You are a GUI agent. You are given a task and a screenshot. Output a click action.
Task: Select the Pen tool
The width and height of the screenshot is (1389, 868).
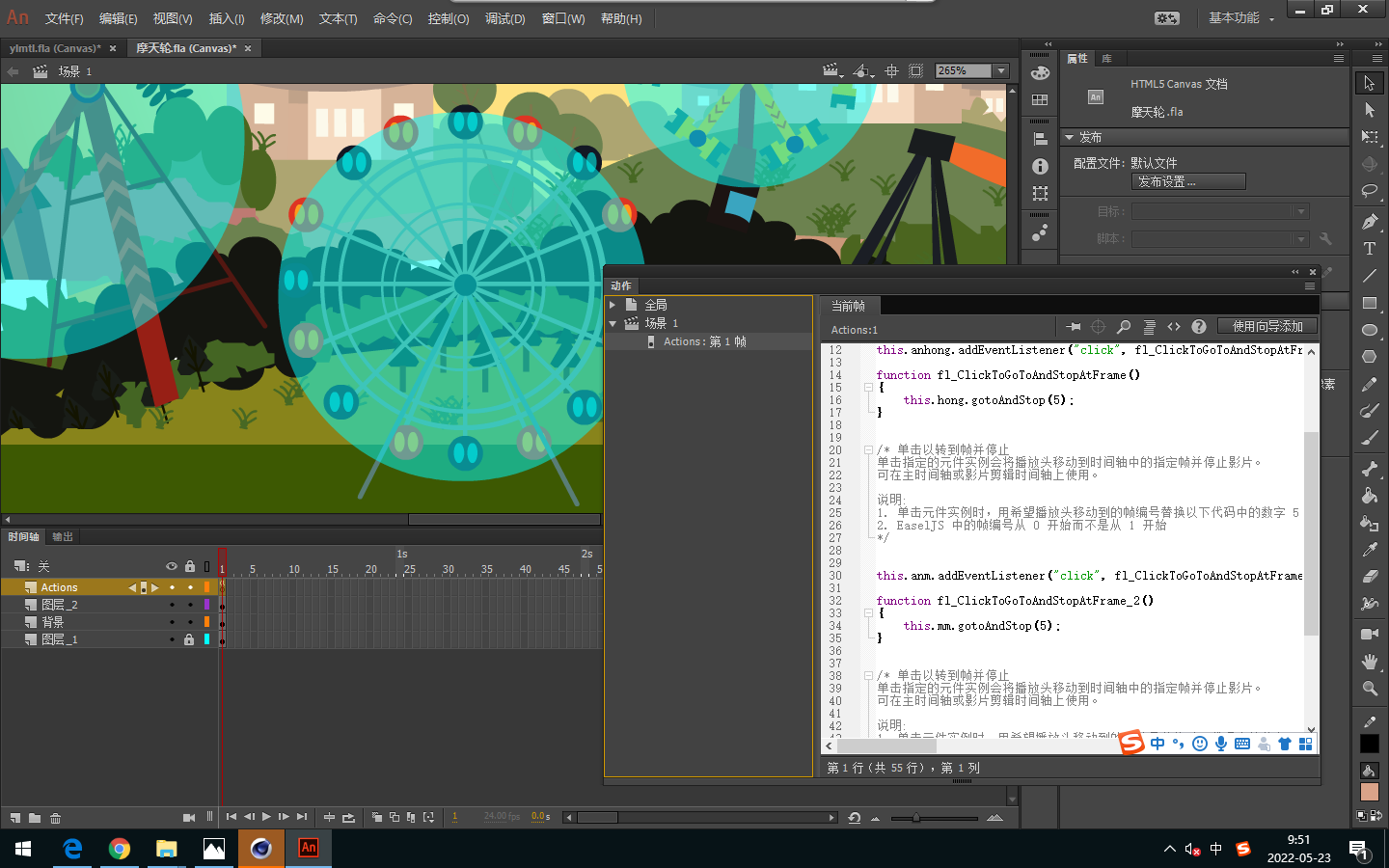1369,222
